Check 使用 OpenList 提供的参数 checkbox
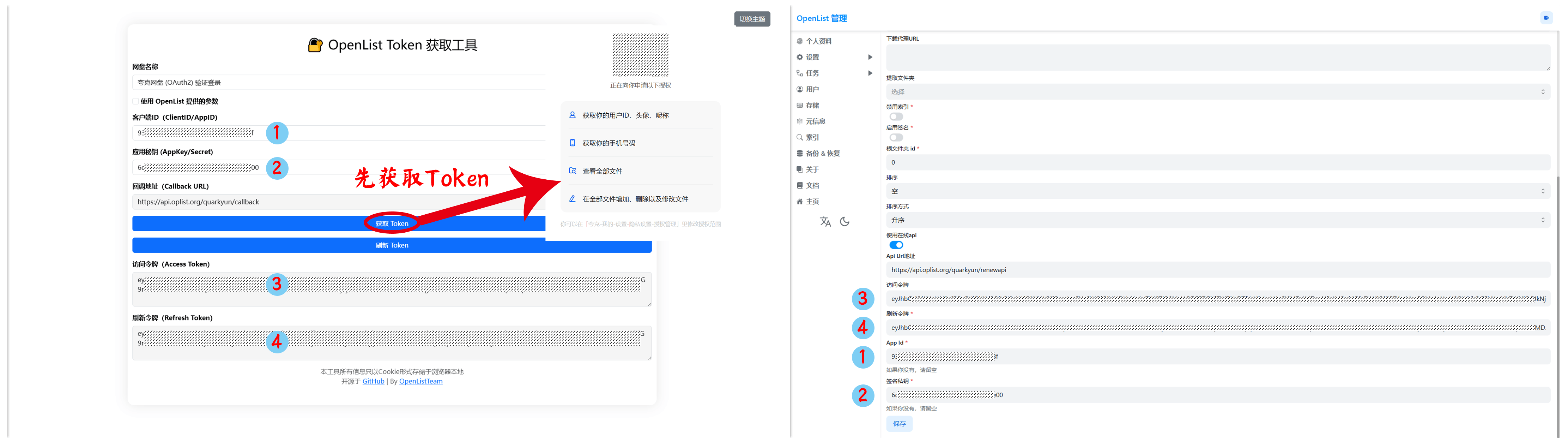 tap(136, 101)
